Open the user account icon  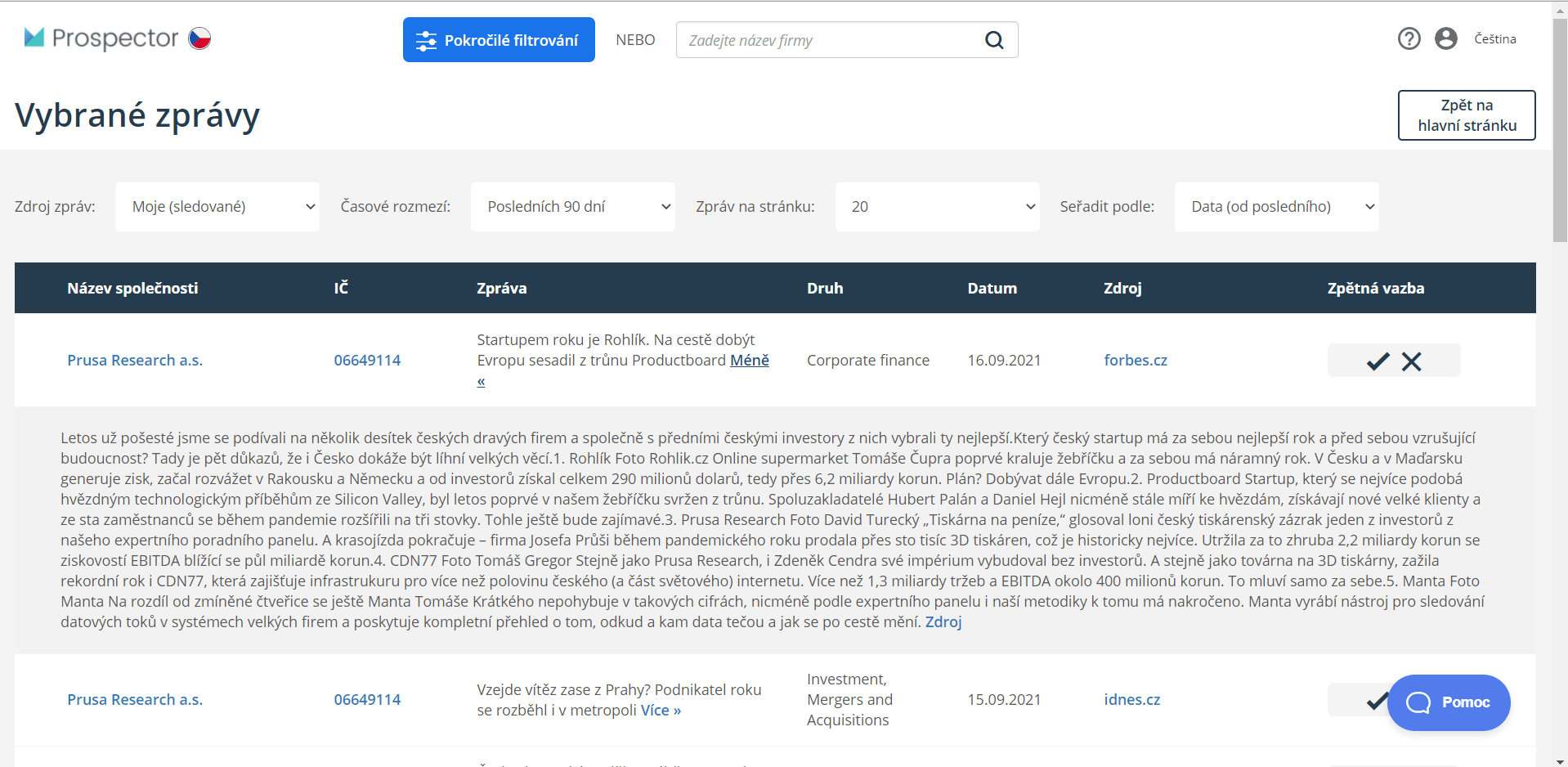click(1446, 38)
